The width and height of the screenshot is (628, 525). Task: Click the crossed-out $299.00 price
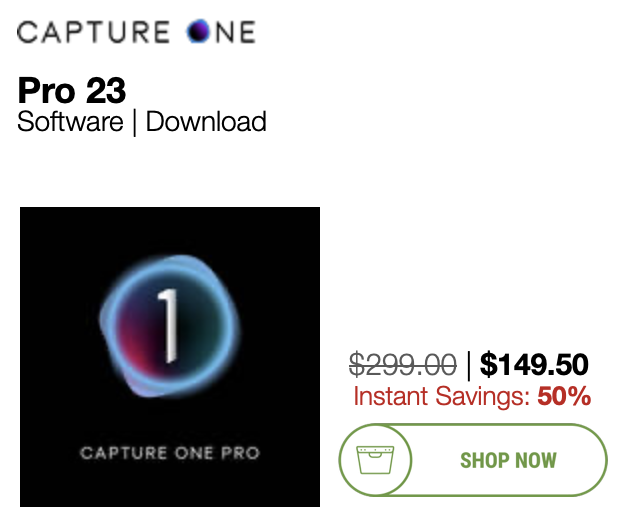[x=402, y=364]
